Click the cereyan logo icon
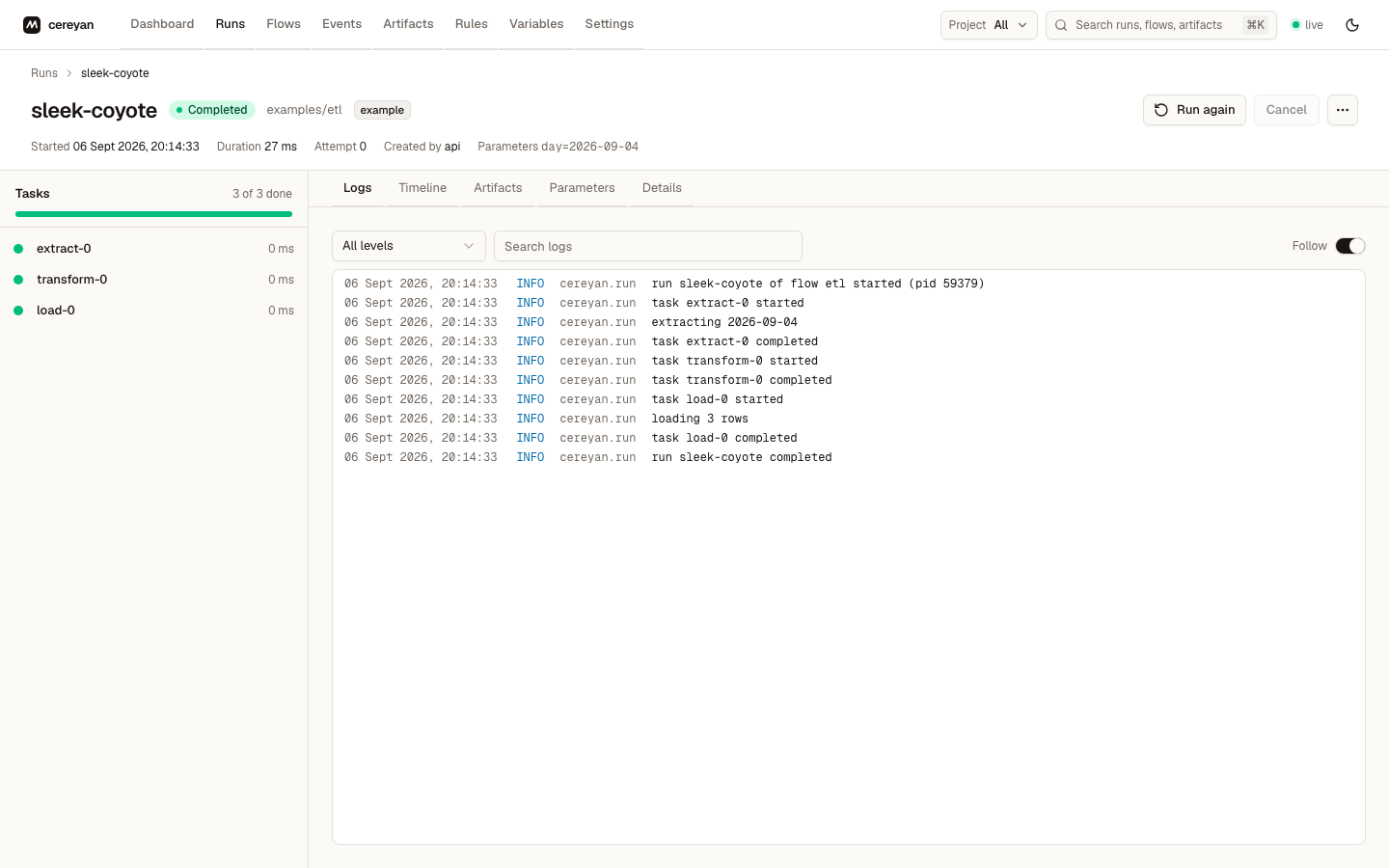This screenshot has height=868, width=1389. pos(32,25)
